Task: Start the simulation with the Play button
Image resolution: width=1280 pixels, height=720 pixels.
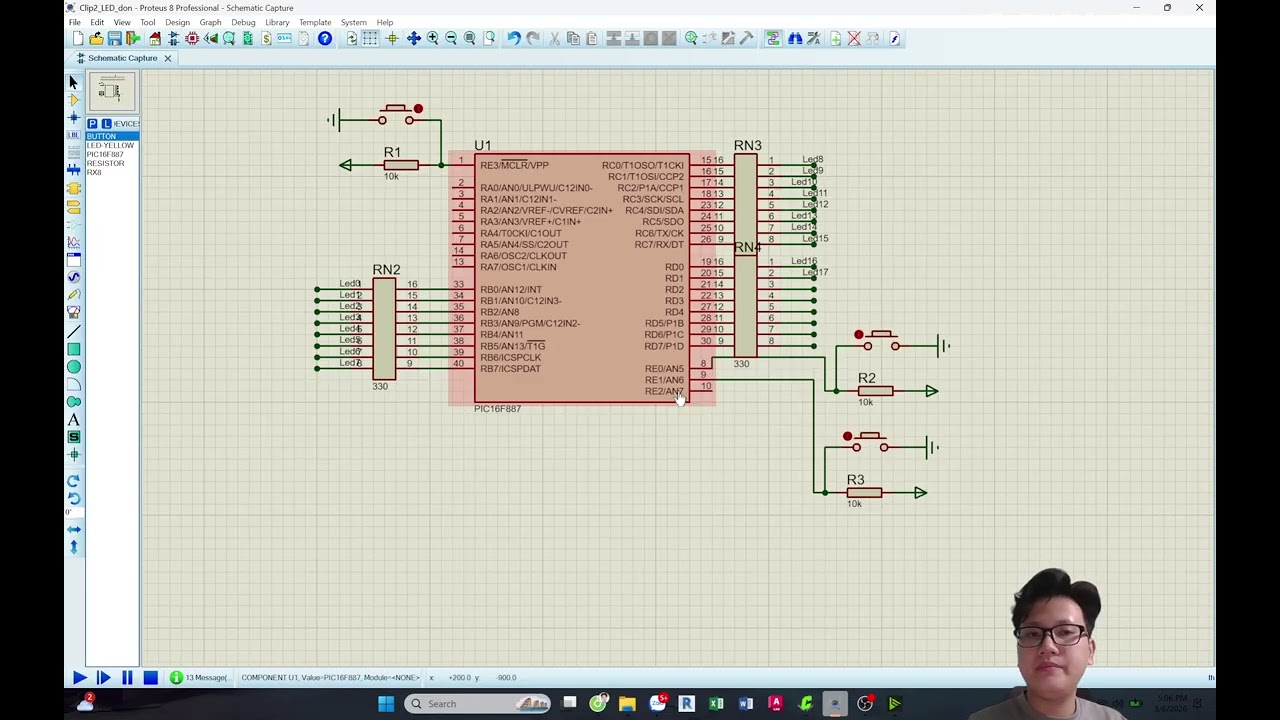Action: click(79, 678)
